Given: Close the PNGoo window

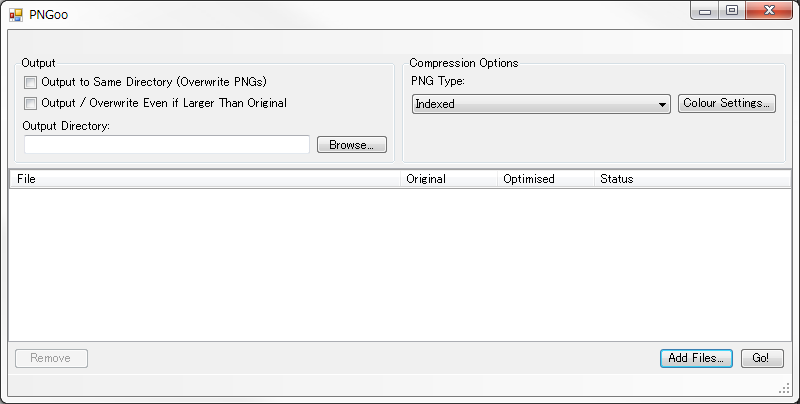Looking at the screenshot, I should coord(768,11).
